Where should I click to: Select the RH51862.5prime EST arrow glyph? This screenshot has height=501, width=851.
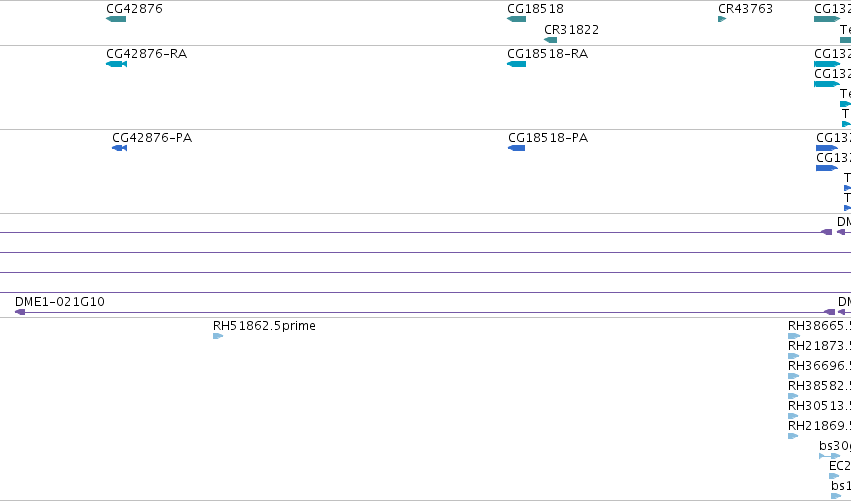tap(218, 336)
